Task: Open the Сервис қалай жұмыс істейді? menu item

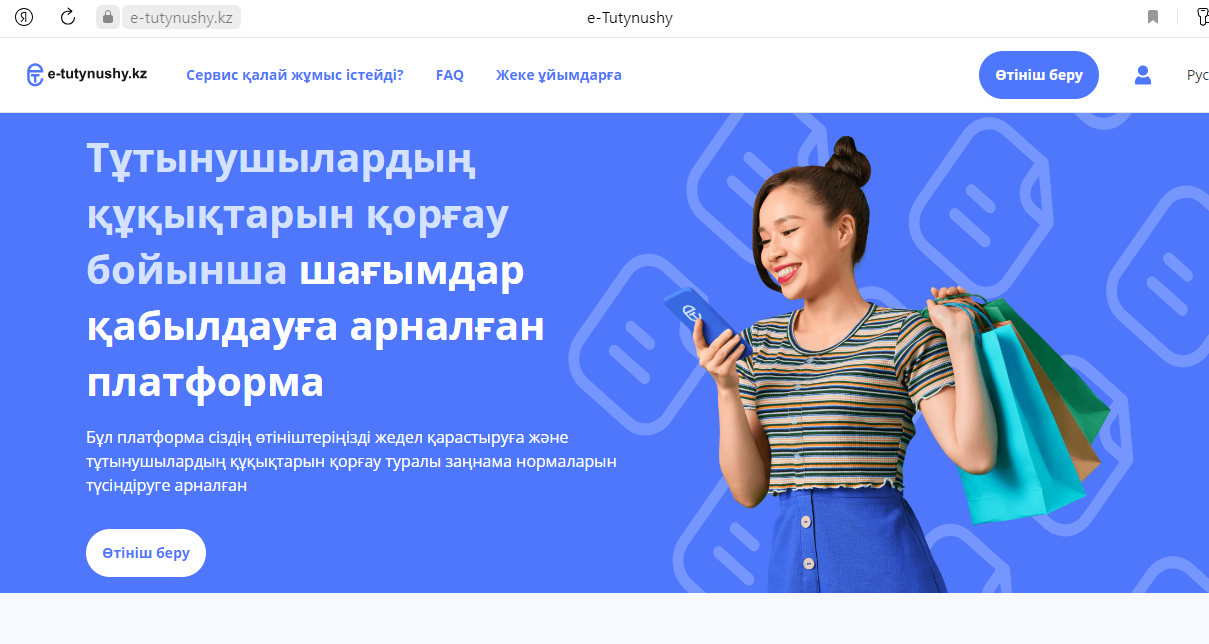Action: [x=295, y=75]
